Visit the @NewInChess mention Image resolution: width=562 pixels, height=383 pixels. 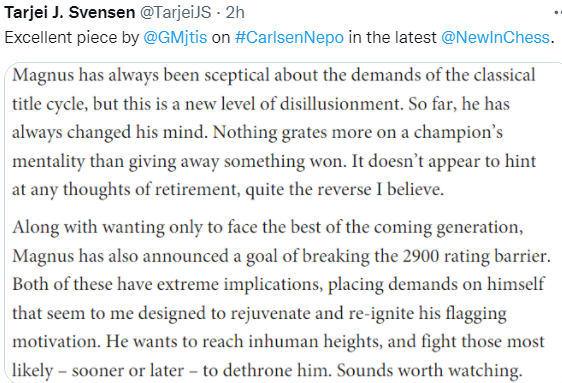[x=495, y=38]
